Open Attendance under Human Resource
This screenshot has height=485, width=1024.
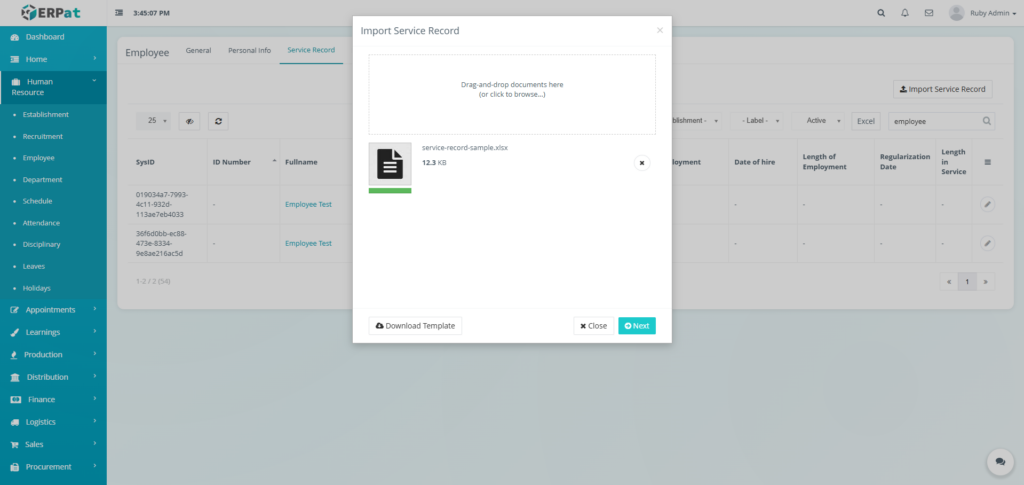click(41, 223)
